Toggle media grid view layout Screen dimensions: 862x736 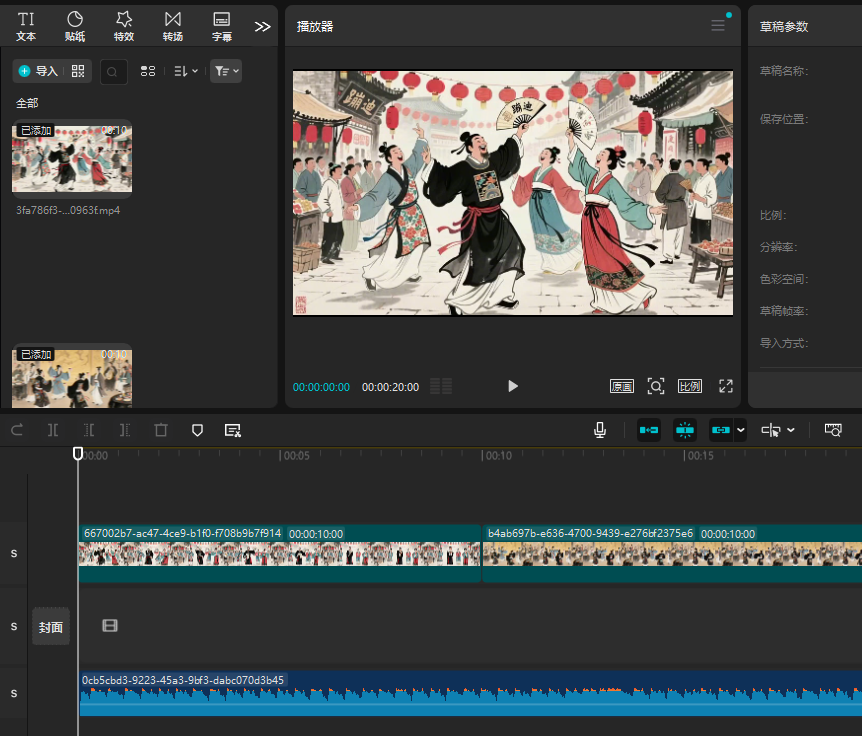click(148, 71)
